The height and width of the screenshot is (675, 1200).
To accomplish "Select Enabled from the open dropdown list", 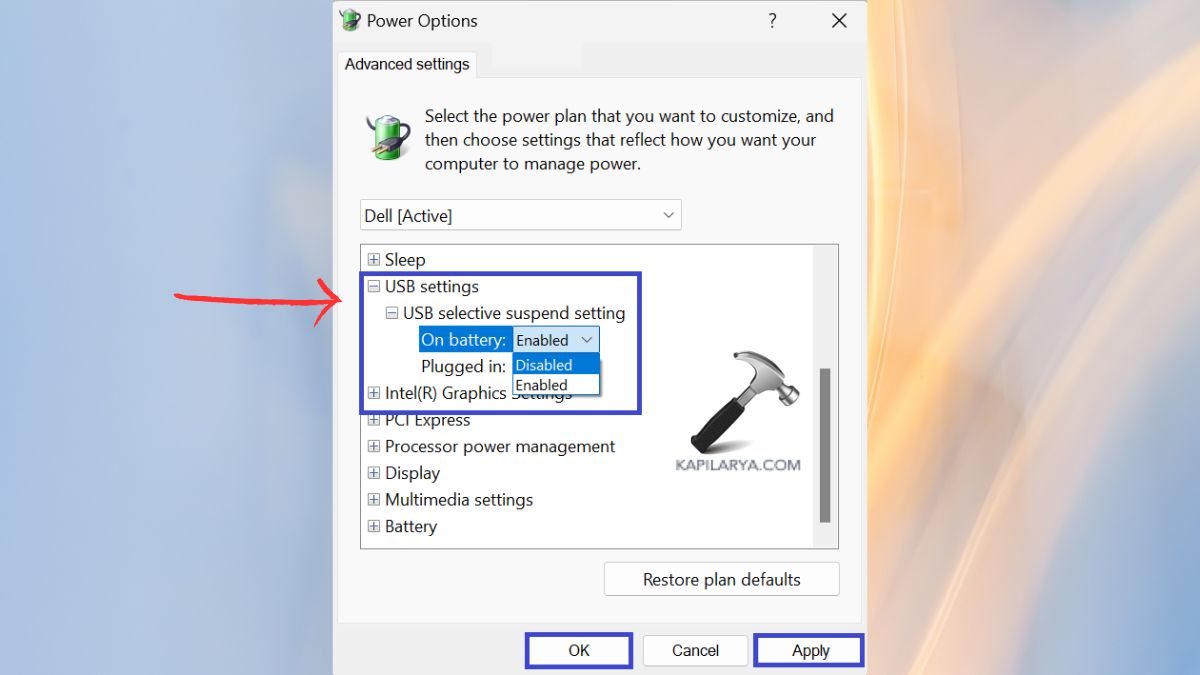I will coord(545,384).
